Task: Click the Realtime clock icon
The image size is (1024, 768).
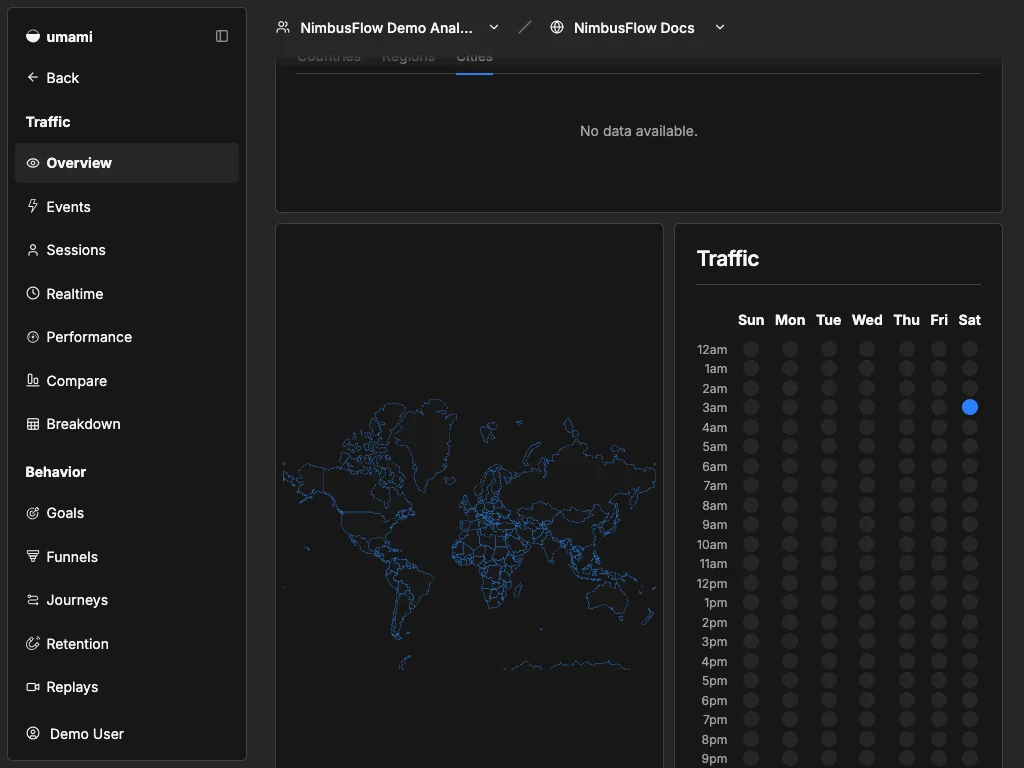Action: 33,293
